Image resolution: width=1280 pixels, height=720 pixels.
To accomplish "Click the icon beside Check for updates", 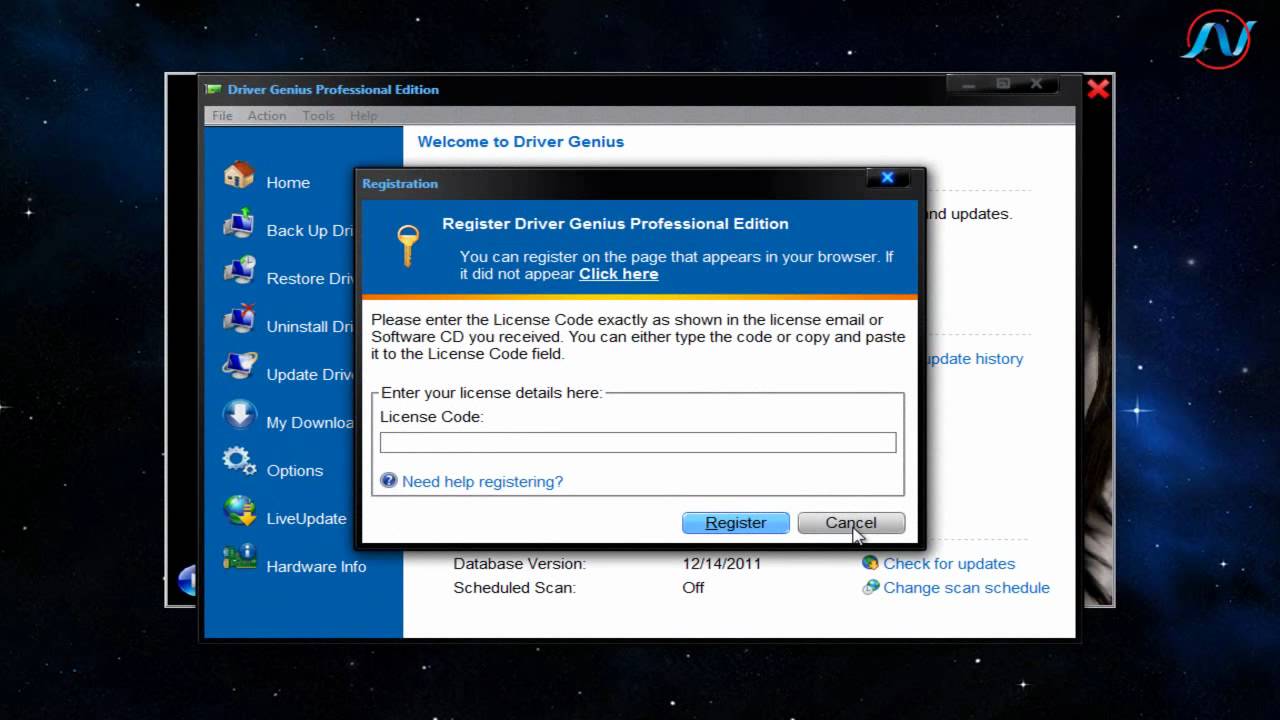I will [870, 563].
